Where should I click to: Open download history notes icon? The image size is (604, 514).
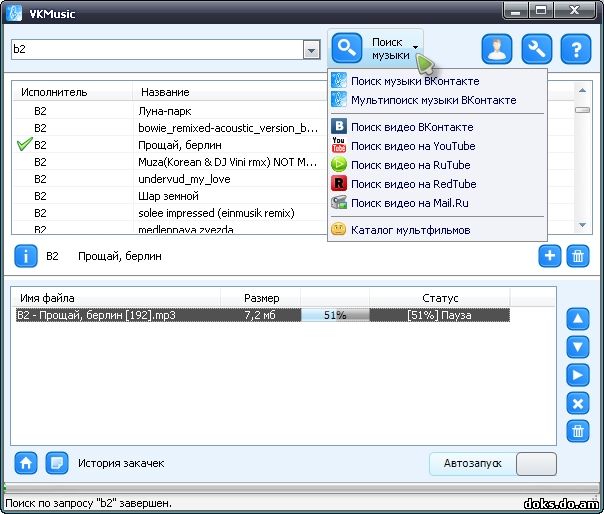point(57,463)
